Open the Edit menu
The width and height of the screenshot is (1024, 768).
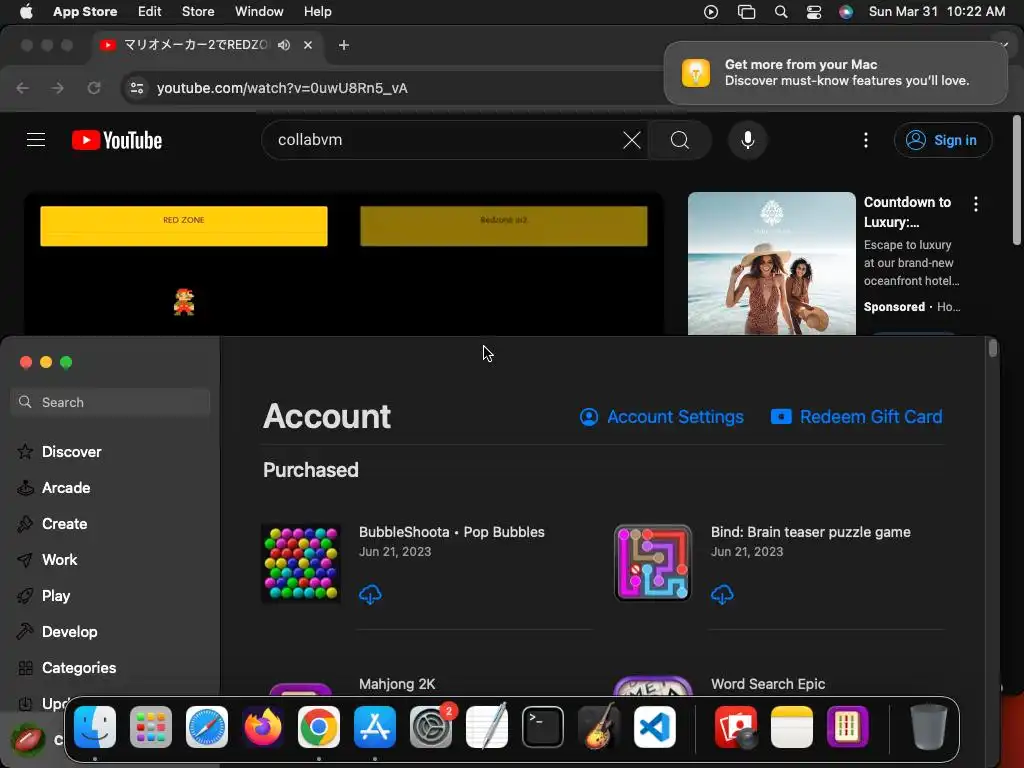[x=150, y=12]
